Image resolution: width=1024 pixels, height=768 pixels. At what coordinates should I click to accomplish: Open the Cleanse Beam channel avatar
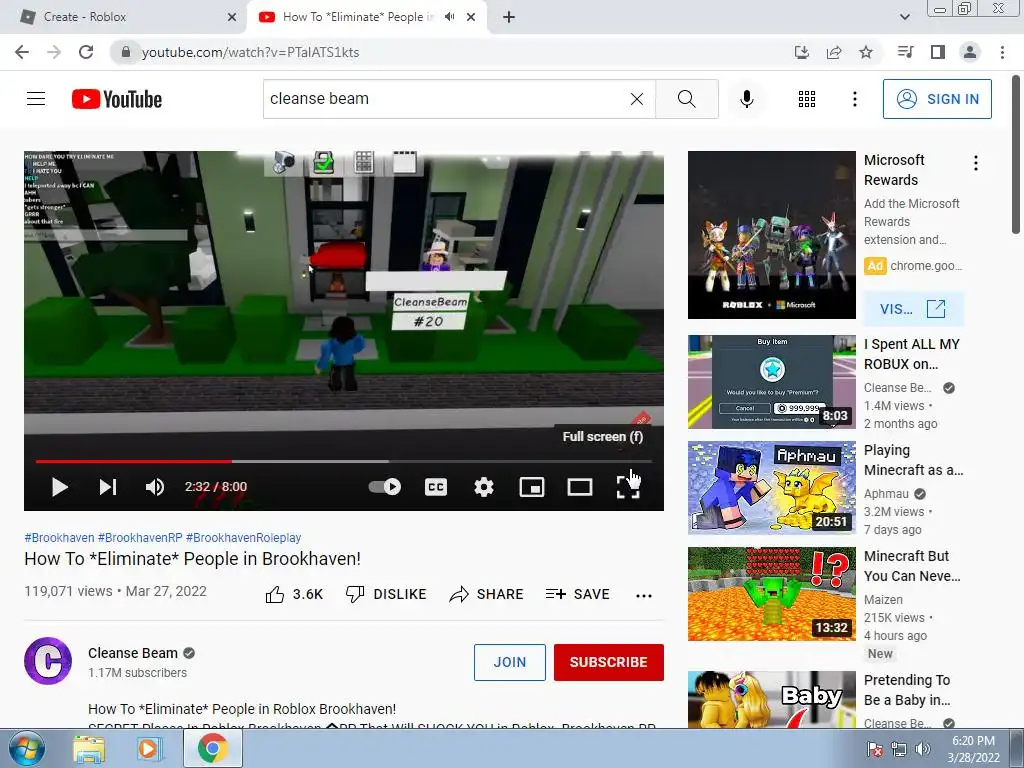pos(48,661)
